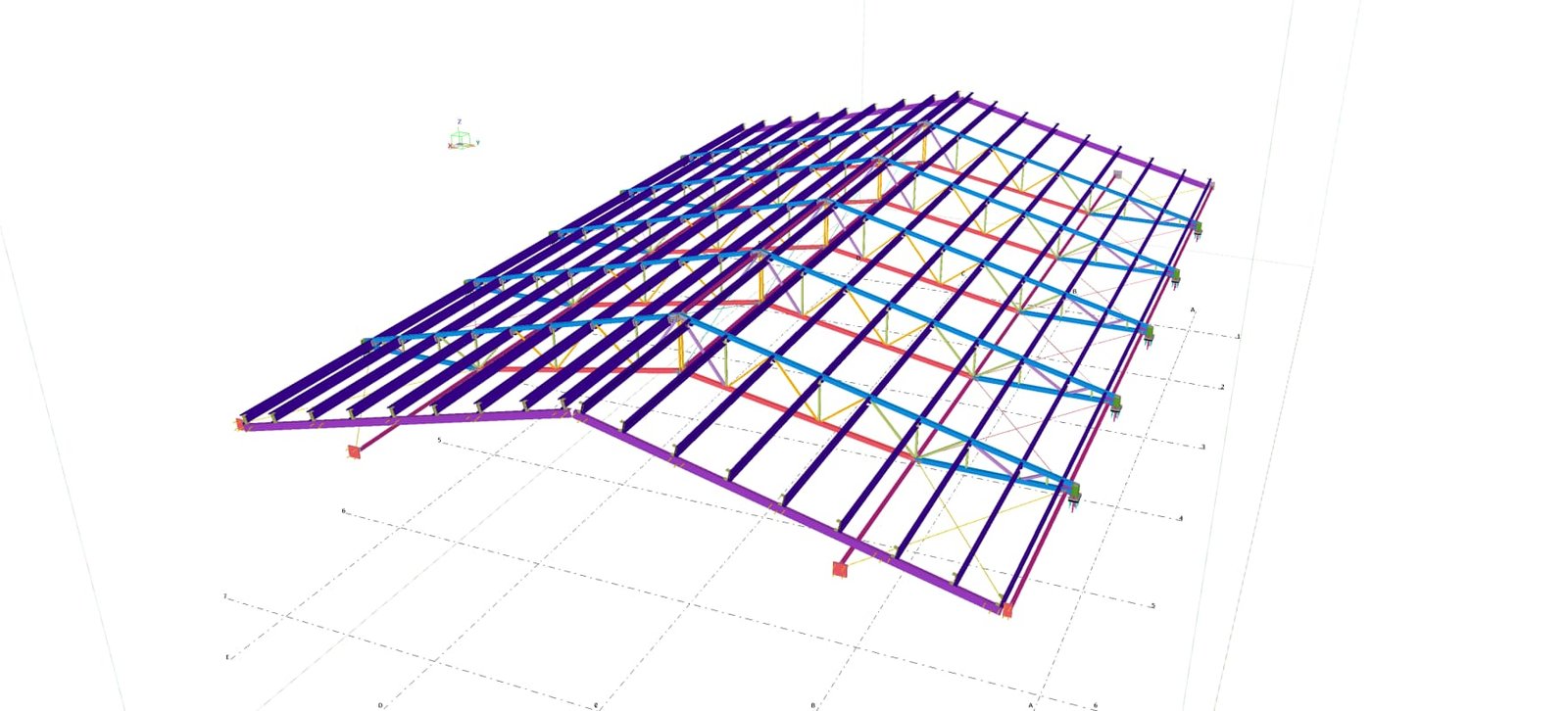The image size is (1568, 711).
Task: Select green bearing support on lowest right truss
Action: point(1075,490)
